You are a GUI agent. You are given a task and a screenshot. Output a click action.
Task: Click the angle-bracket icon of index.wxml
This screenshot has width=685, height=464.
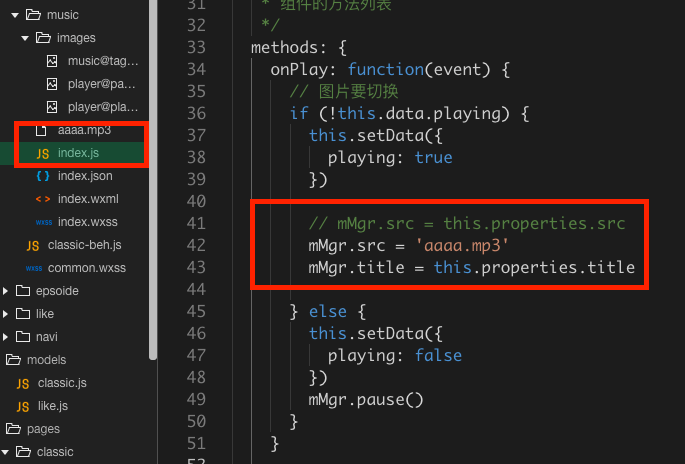click(x=43, y=199)
